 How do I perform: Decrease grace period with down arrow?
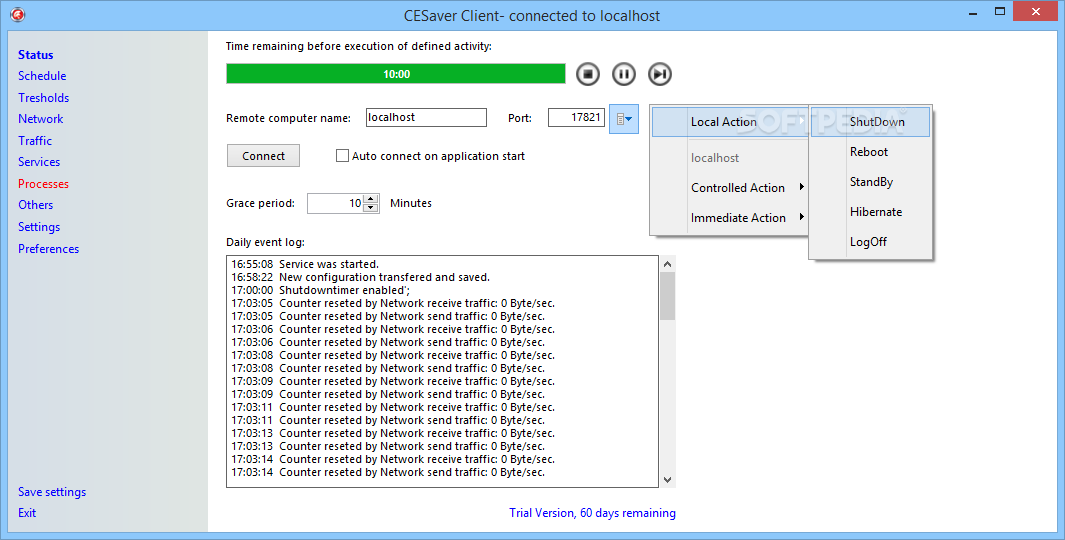(371, 208)
